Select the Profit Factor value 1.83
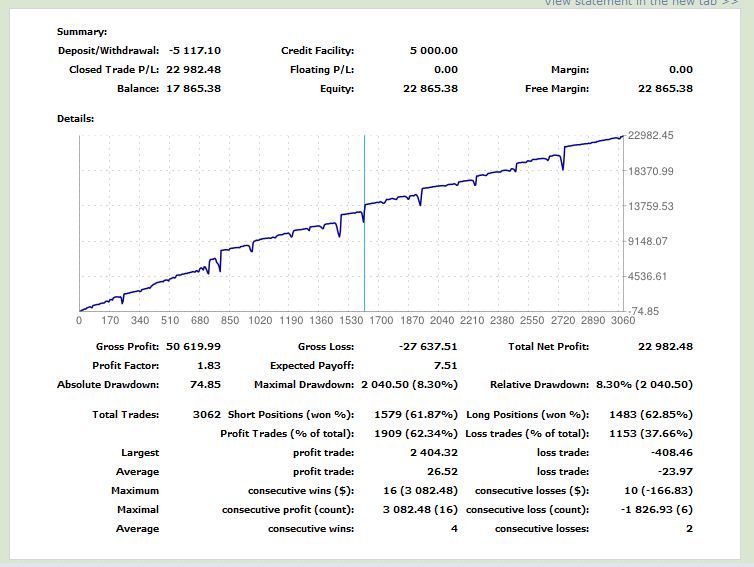This screenshot has height=567, width=754. (209, 365)
